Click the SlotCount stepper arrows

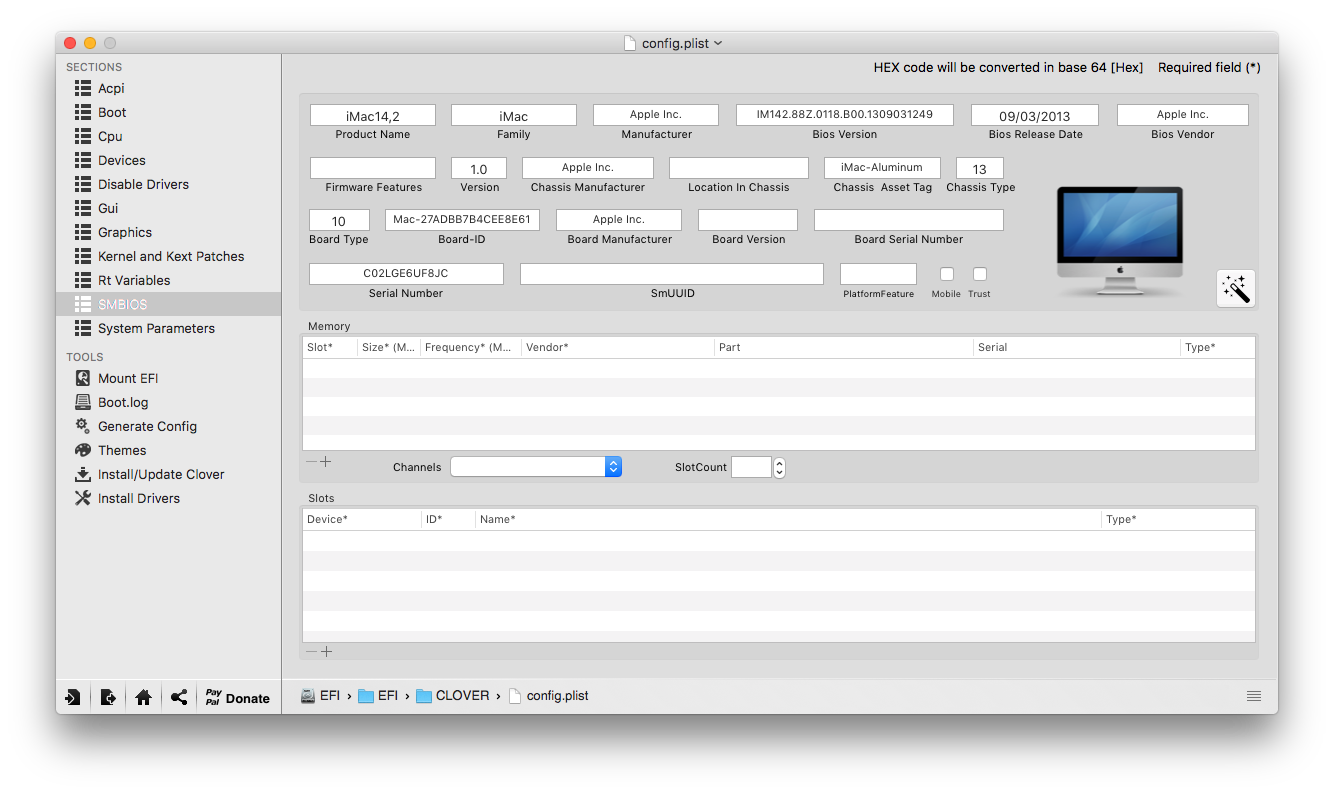click(780, 467)
